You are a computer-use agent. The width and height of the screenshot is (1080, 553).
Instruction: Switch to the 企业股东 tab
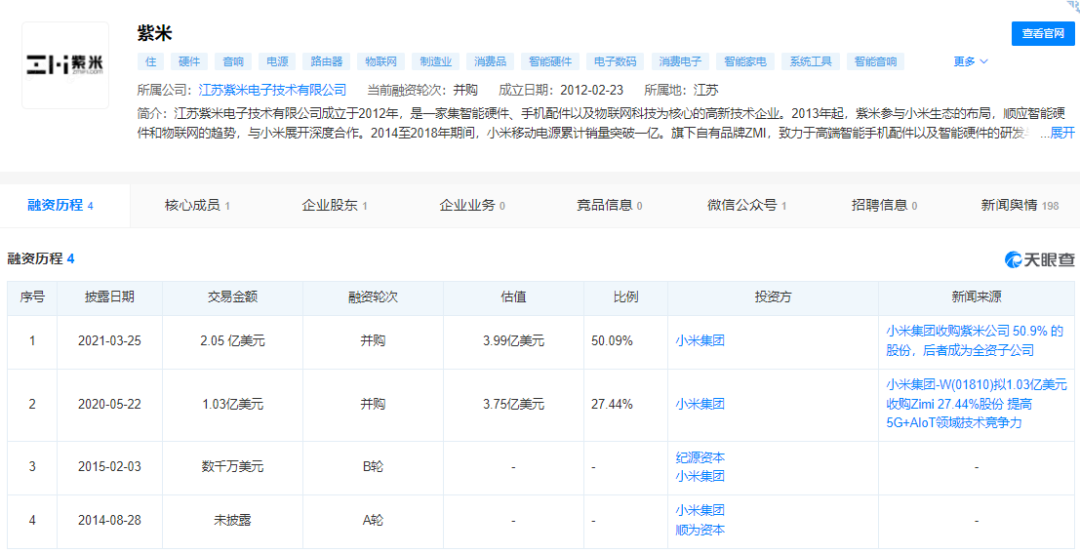(x=335, y=206)
